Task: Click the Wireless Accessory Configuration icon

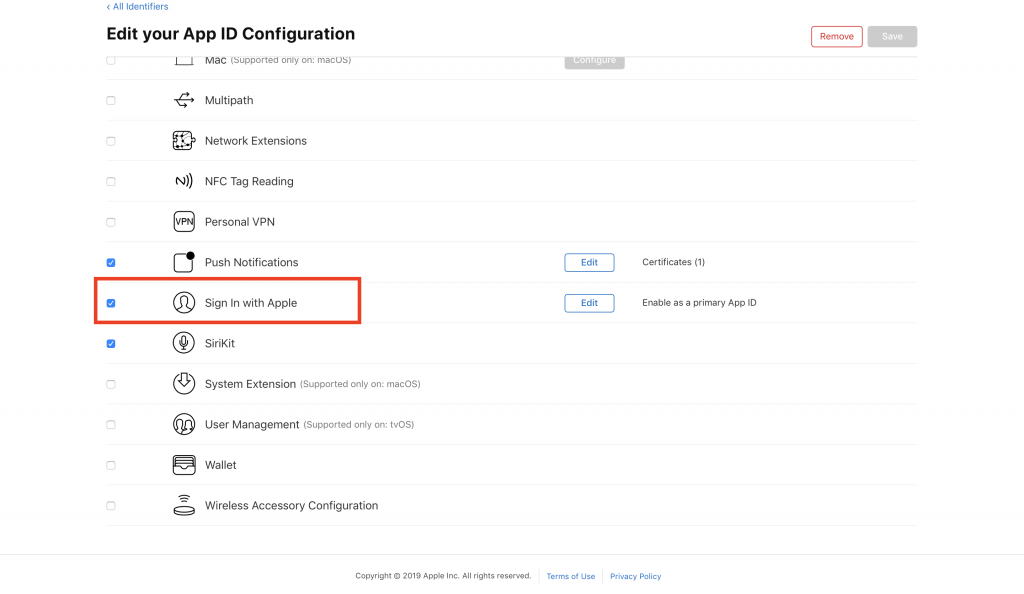Action: [x=184, y=505]
